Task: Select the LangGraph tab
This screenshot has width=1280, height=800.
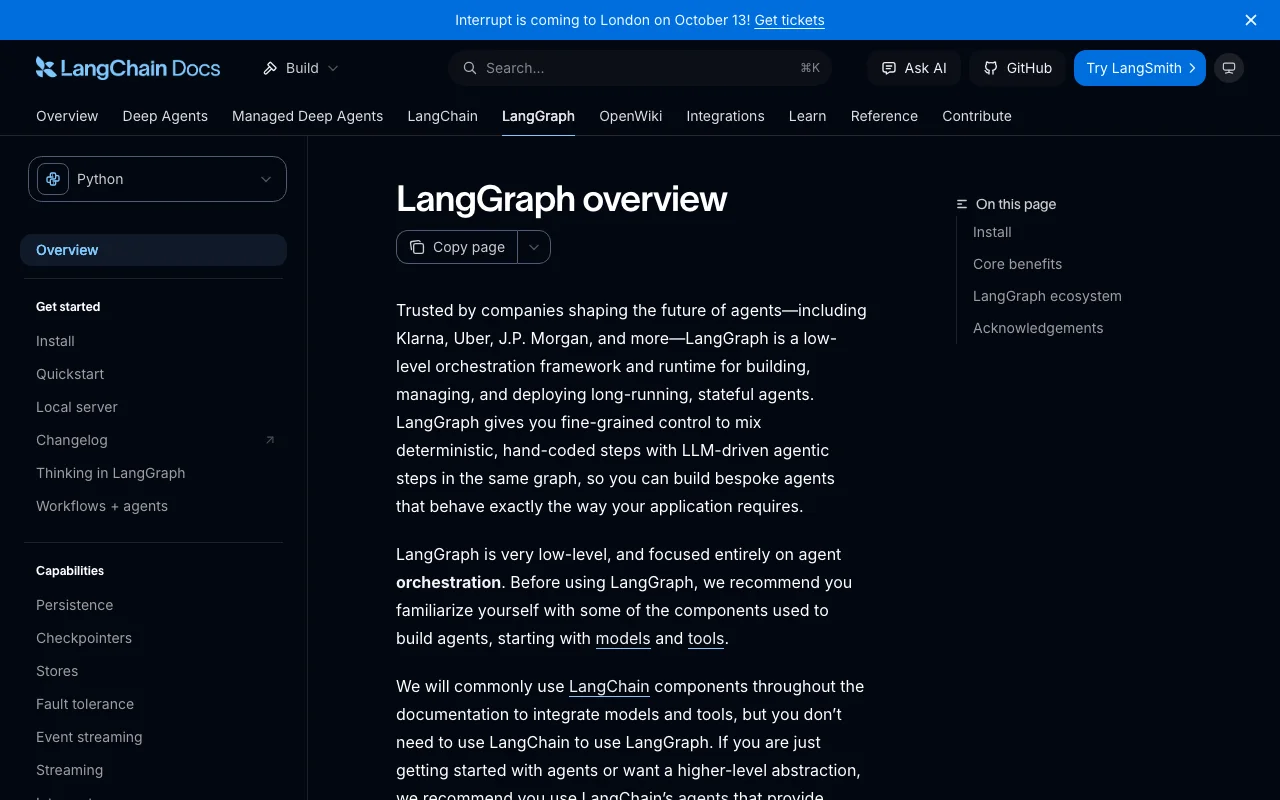Action: pyautogui.click(x=538, y=116)
